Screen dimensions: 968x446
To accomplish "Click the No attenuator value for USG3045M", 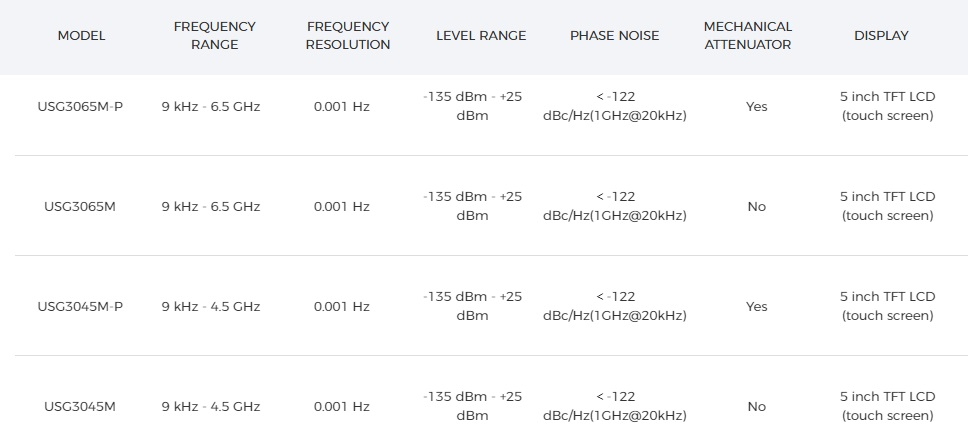I will [x=756, y=406].
